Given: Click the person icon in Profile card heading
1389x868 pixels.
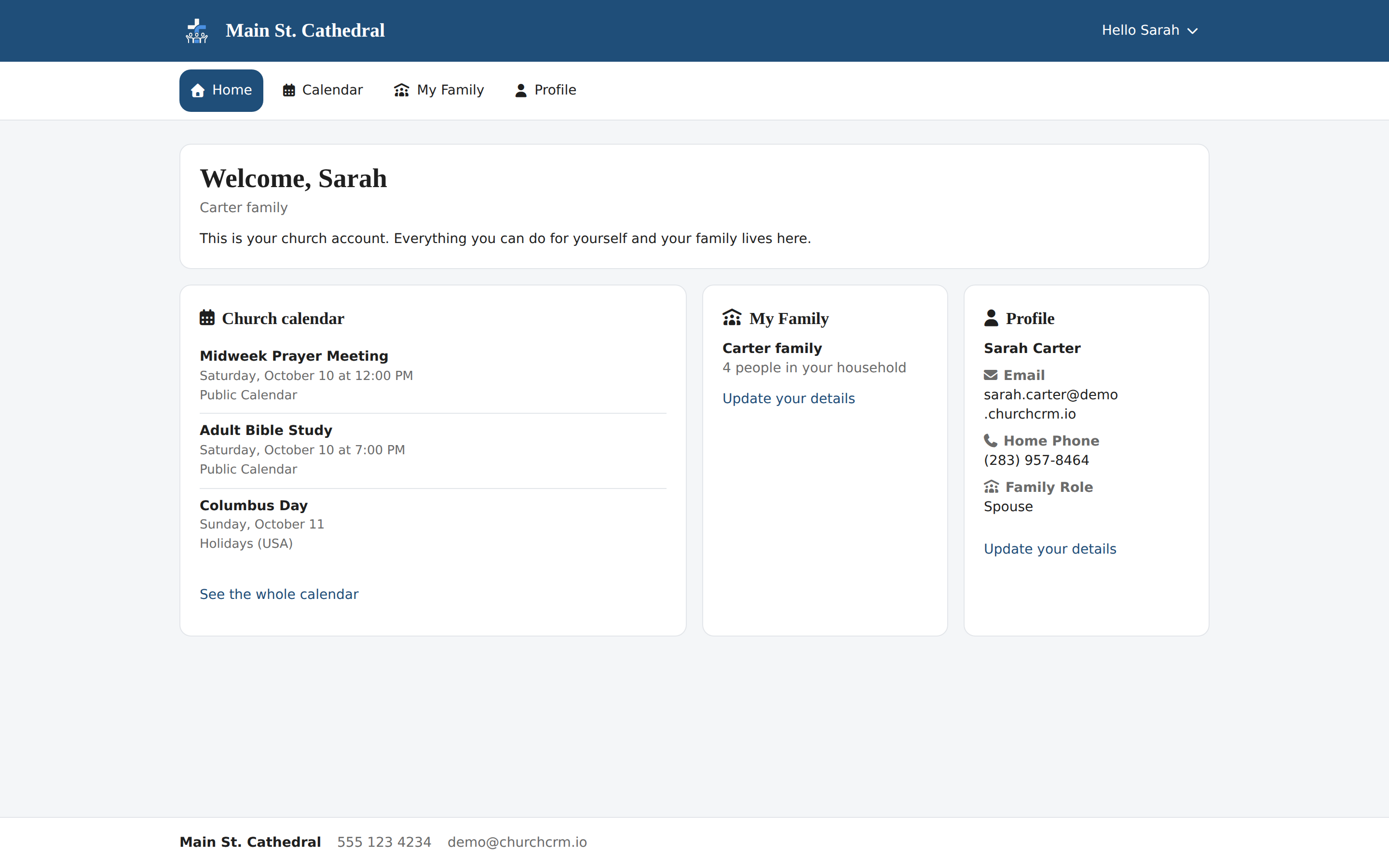Looking at the screenshot, I should pyautogui.click(x=991, y=317).
